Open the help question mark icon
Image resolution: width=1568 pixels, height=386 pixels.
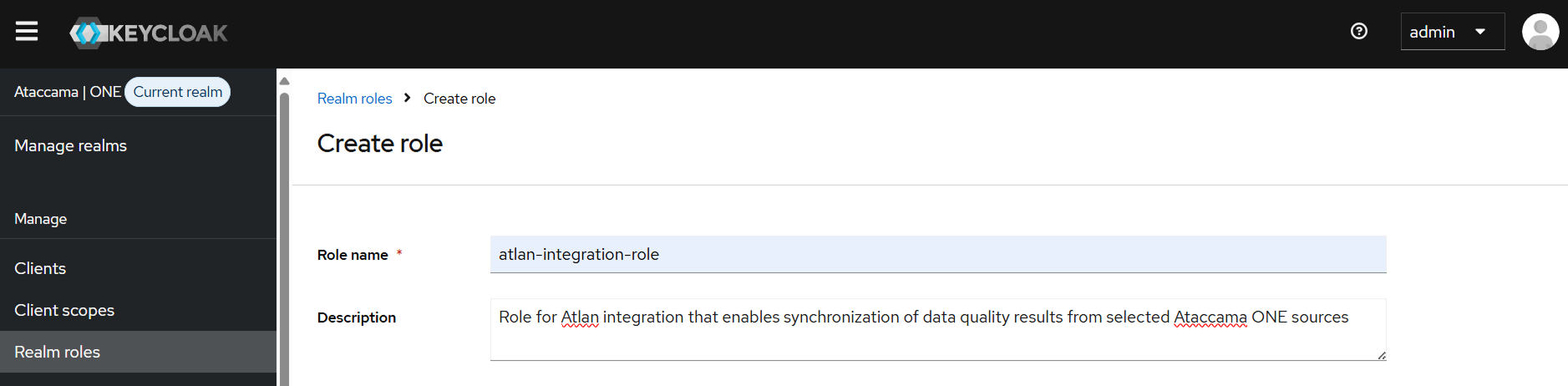tap(1359, 32)
